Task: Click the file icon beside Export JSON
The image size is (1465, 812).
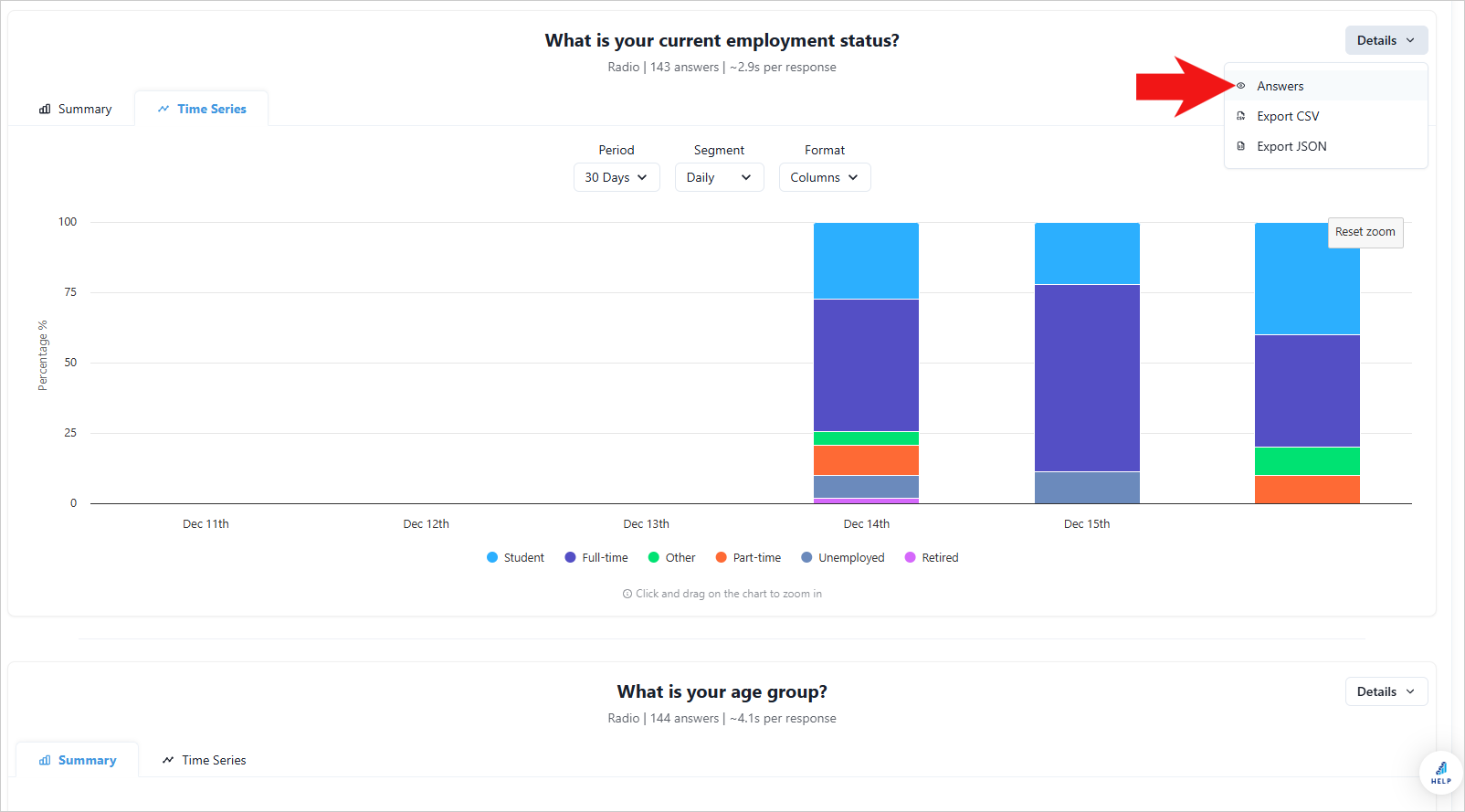Action: 1240,146
